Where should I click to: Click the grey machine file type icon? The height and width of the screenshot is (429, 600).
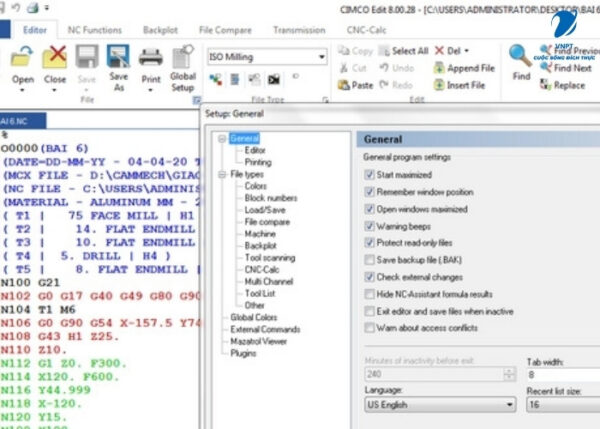(x=254, y=79)
